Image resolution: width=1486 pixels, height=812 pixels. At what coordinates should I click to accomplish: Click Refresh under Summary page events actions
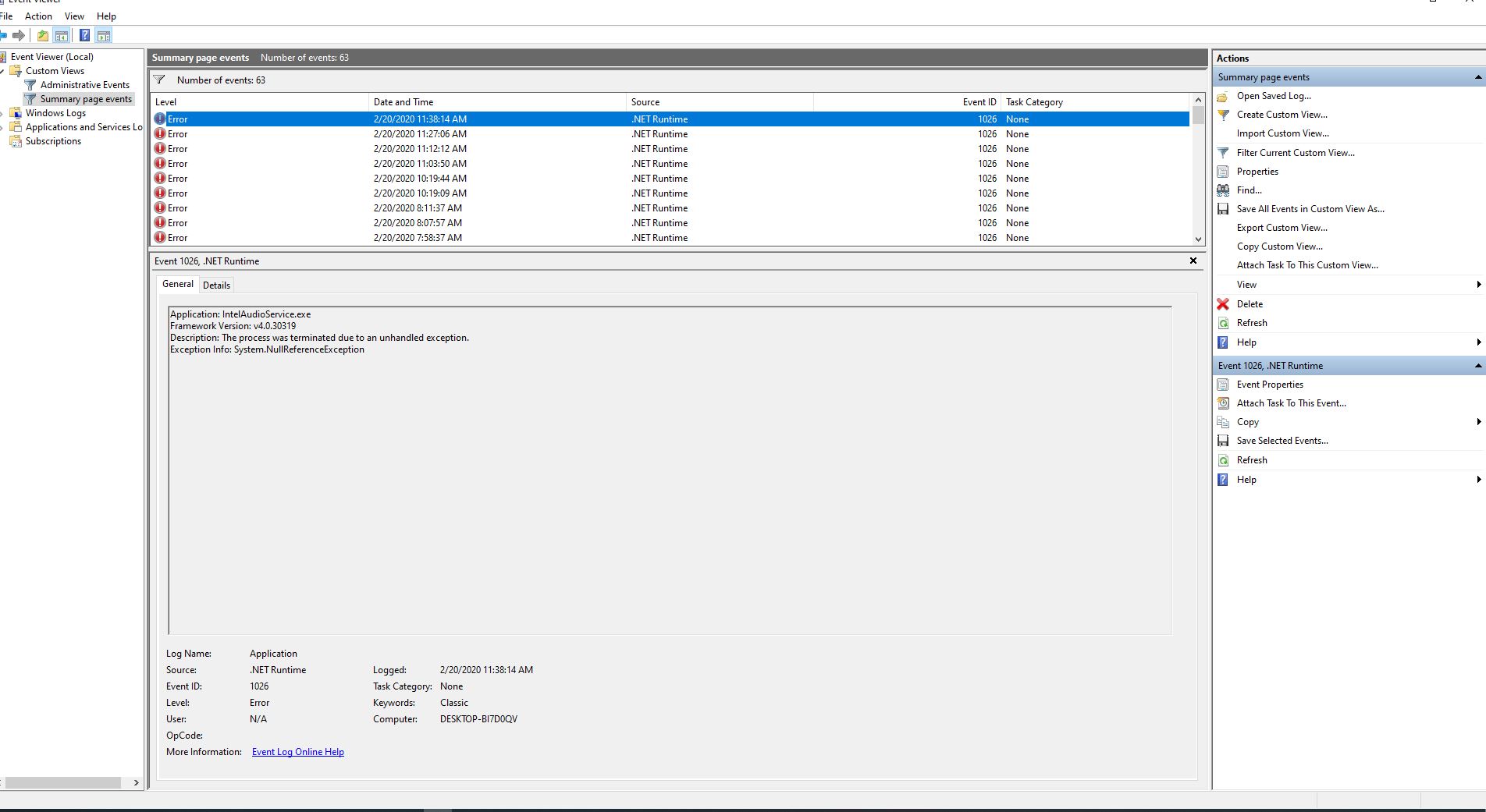1252,323
